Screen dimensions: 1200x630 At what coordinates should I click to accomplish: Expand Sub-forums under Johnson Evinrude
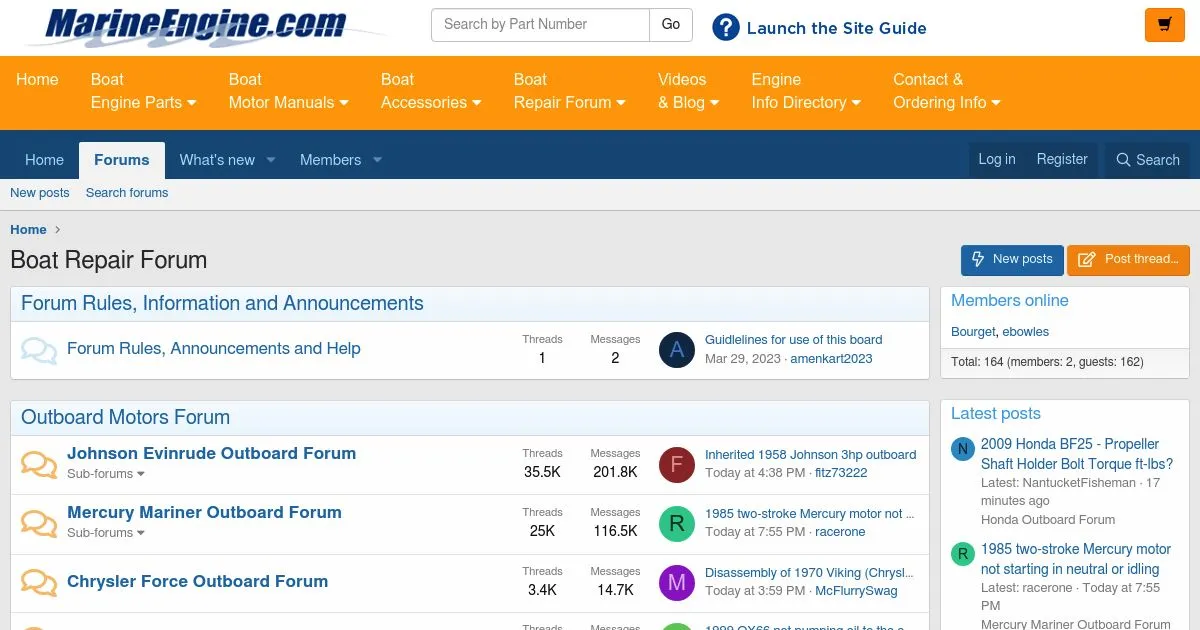click(x=106, y=474)
